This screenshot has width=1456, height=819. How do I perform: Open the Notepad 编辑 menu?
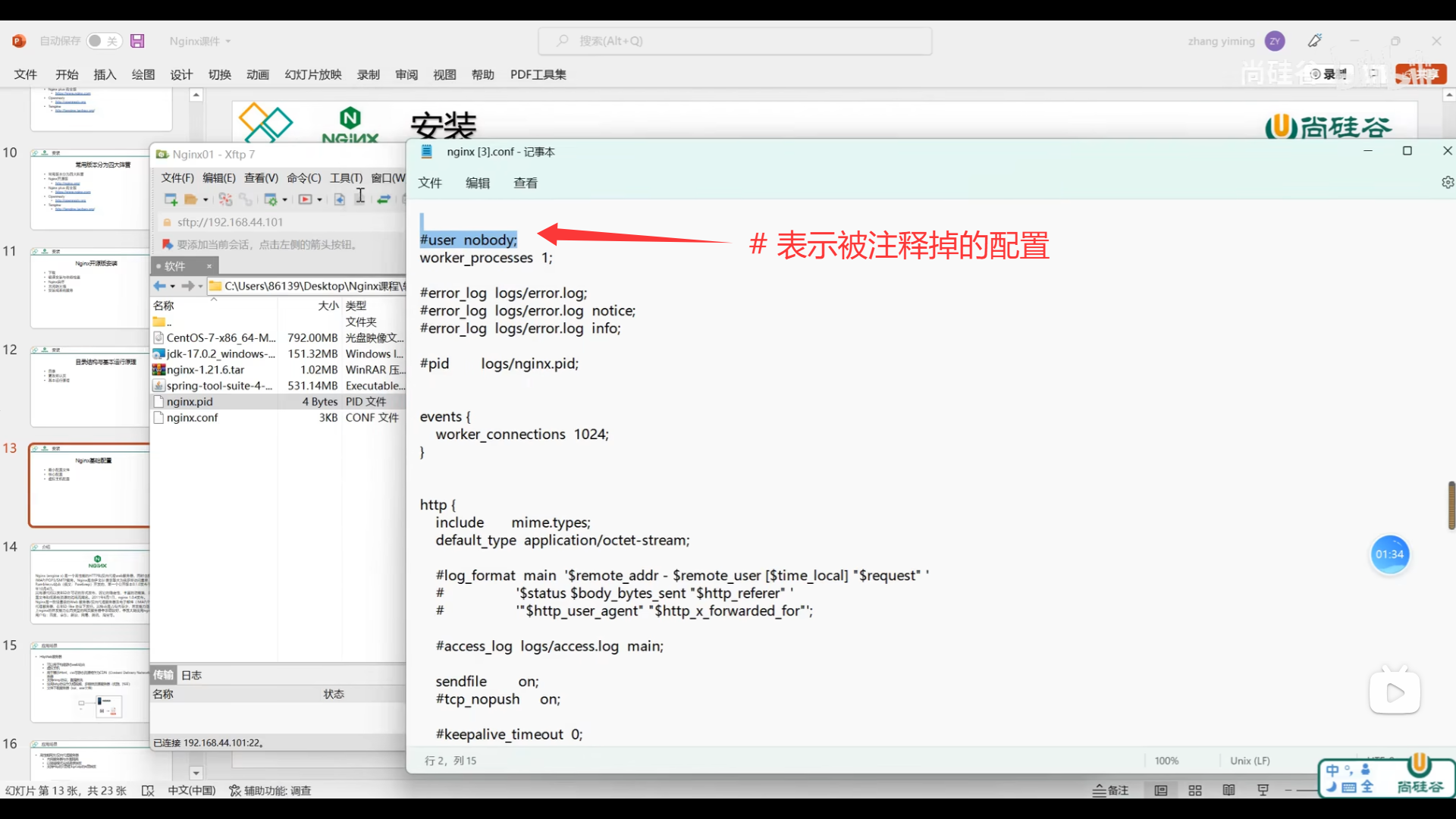477,183
